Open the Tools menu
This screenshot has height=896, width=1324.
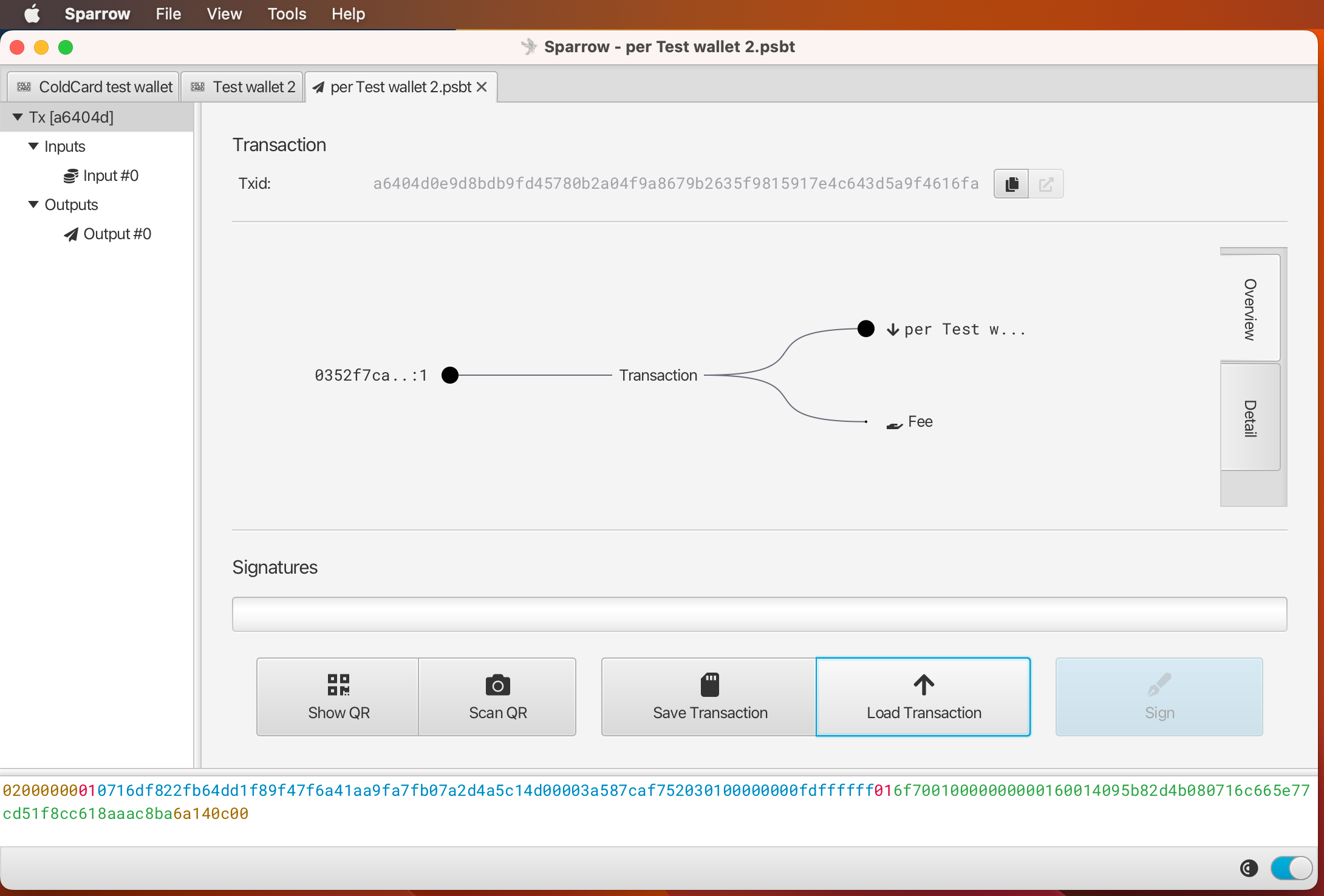click(x=287, y=14)
